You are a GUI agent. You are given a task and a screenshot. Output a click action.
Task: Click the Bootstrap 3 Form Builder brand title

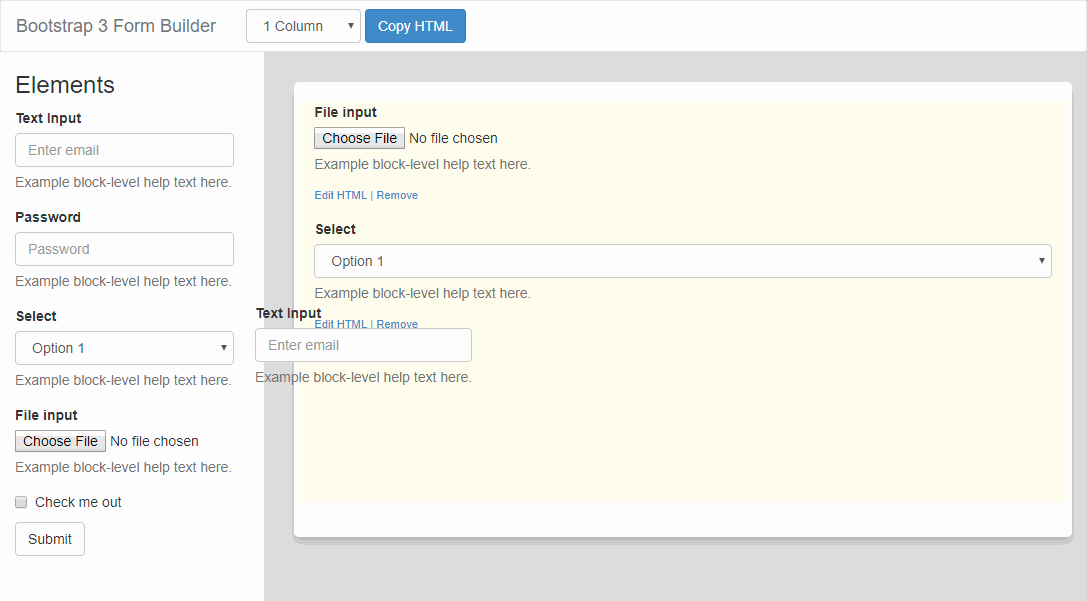tap(116, 26)
